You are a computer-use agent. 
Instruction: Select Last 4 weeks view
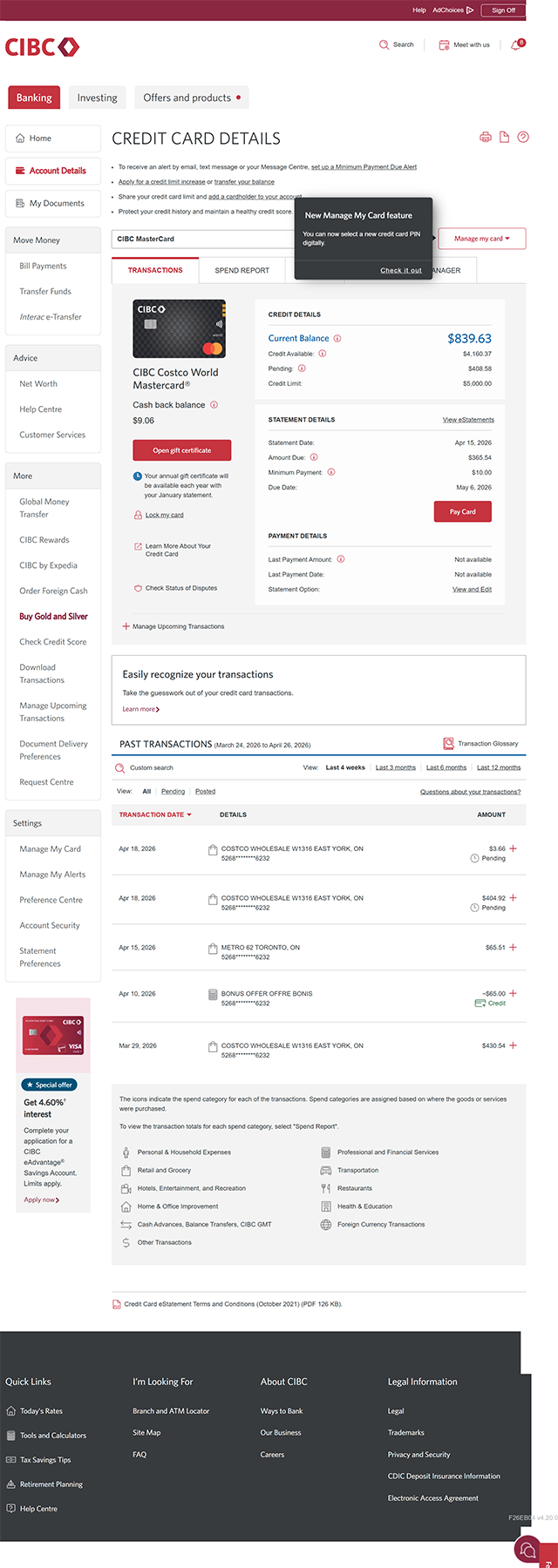[345, 767]
